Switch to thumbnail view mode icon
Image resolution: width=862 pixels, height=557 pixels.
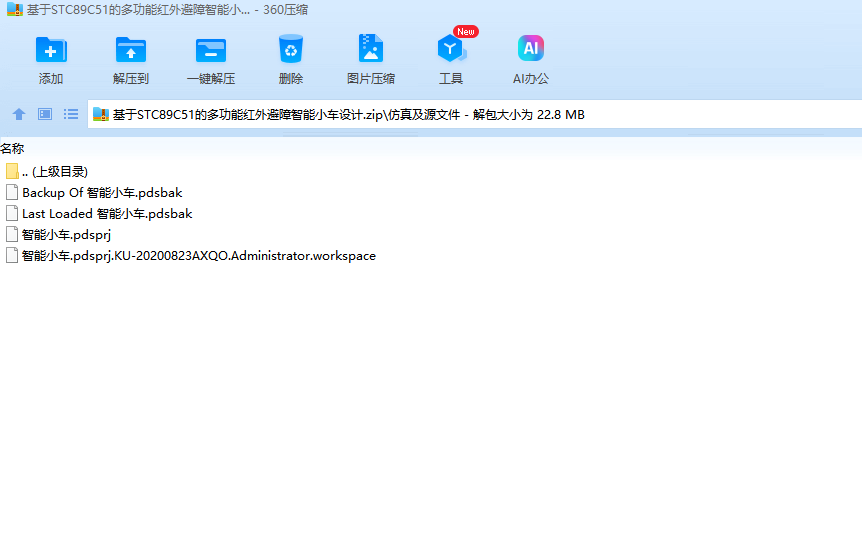pos(45,114)
